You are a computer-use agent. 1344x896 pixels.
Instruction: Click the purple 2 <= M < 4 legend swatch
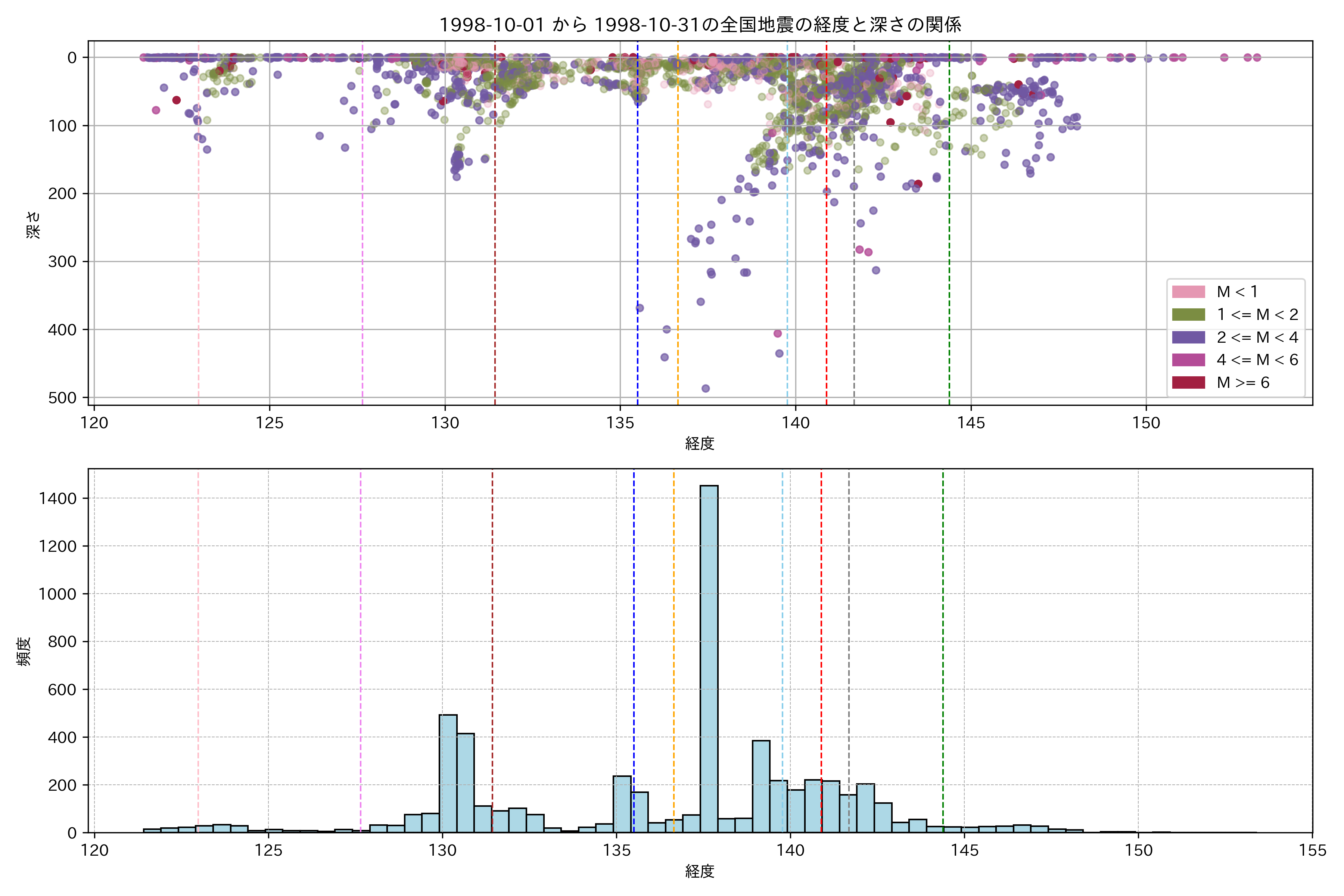[x=1188, y=337]
